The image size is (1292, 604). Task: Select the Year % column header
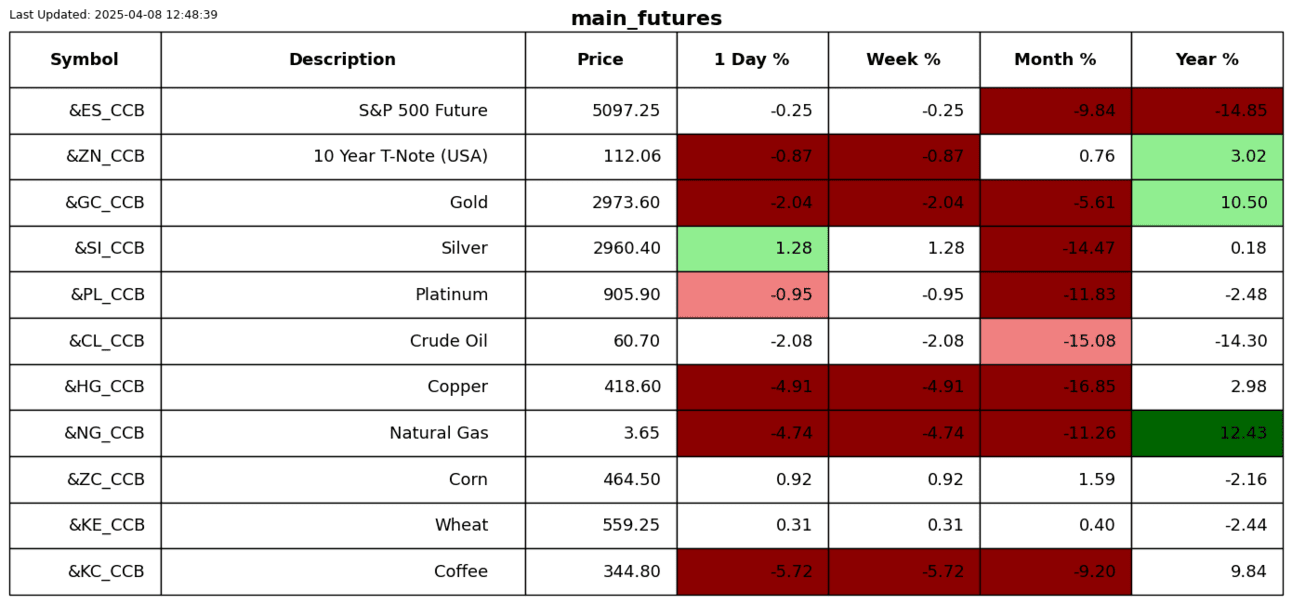(1207, 60)
